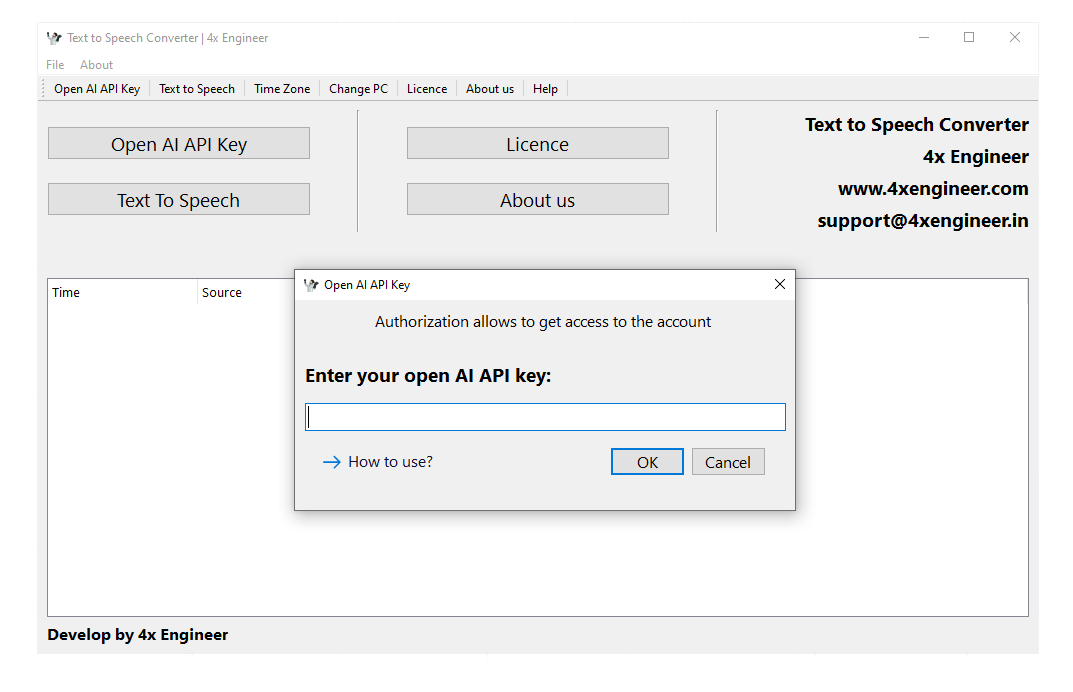Screen dimensions: 1073x692
Task: Close the Text to Speech Converter window
Action: (x=1015, y=38)
